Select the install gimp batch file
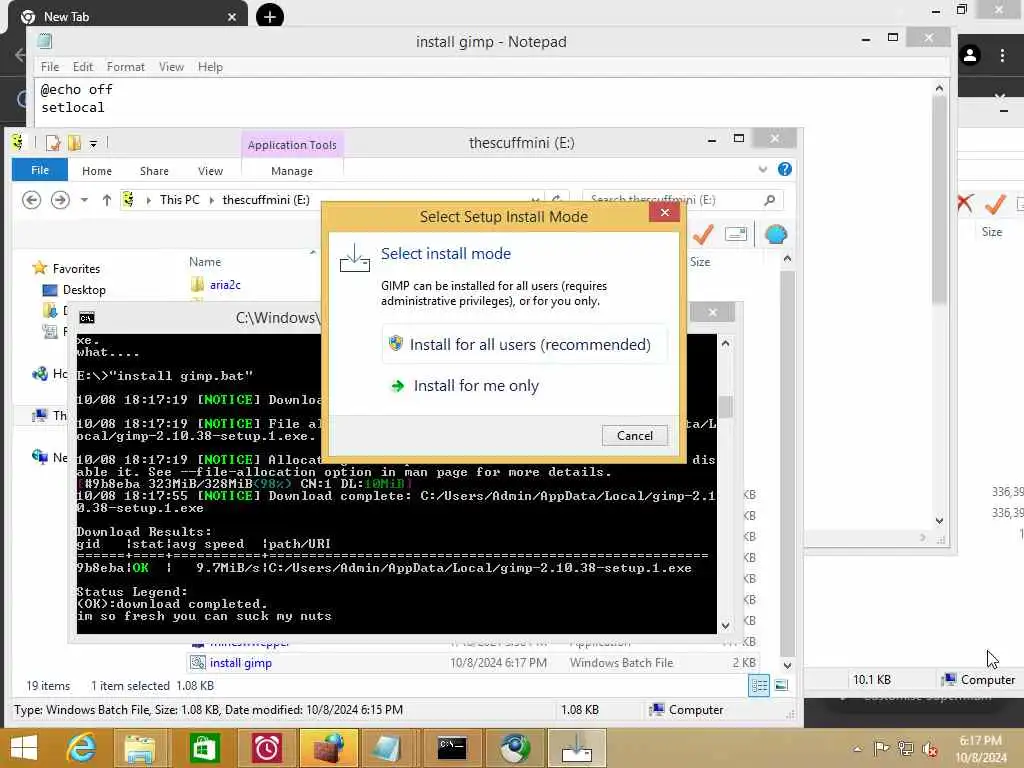This screenshot has height=768, width=1024. (x=240, y=663)
